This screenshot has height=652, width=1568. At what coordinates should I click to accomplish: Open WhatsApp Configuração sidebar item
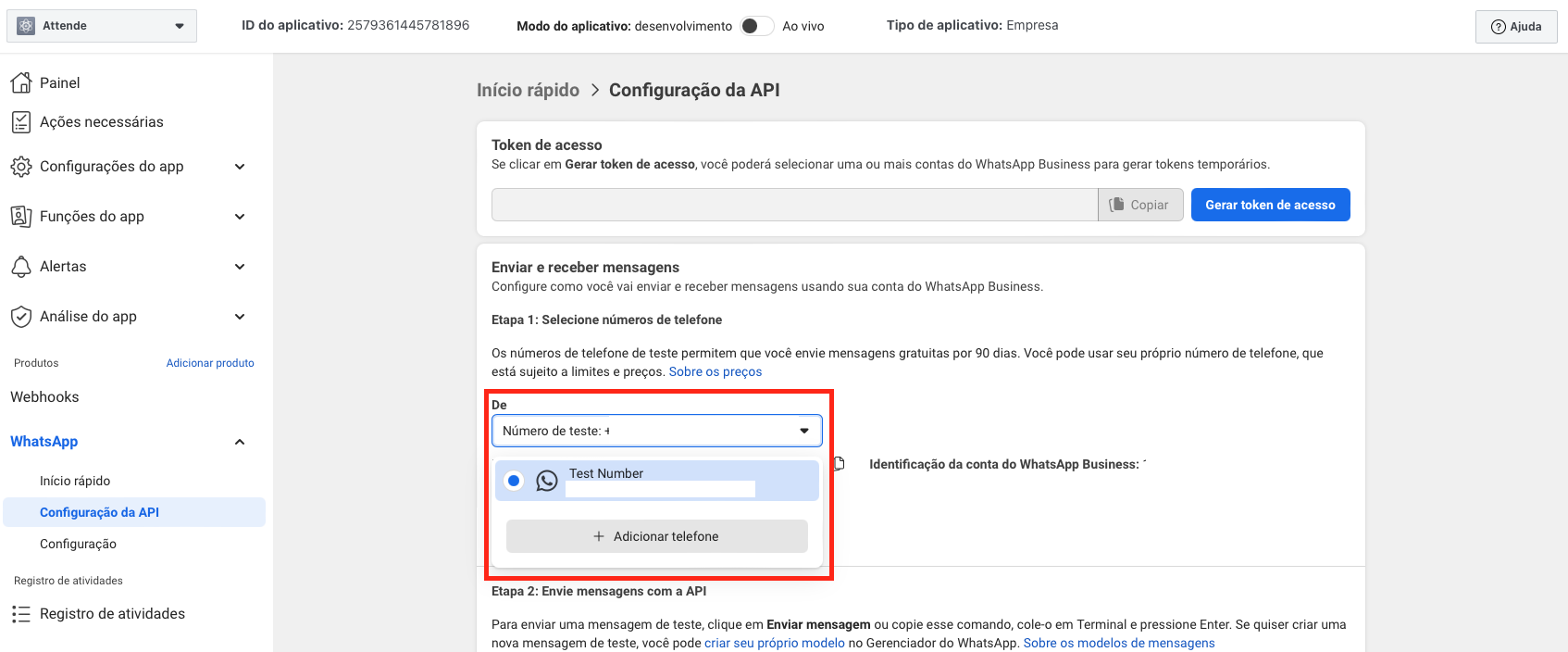coord(78,544)
